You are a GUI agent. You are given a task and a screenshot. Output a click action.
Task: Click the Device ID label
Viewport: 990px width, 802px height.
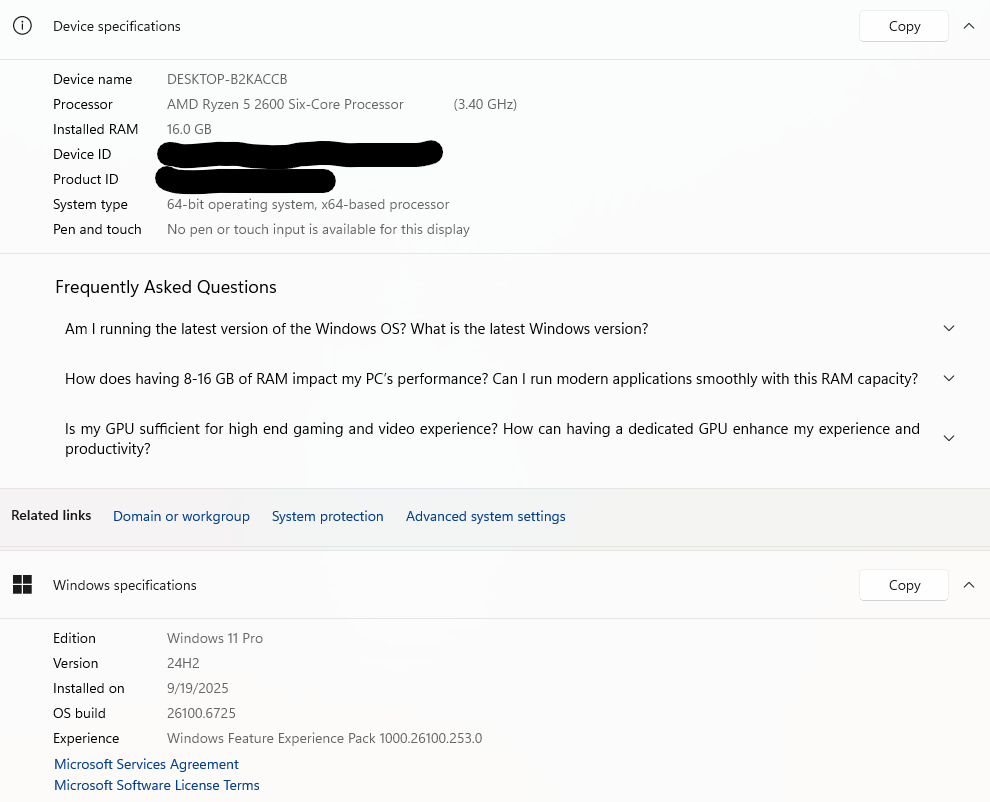click(82, 154)
